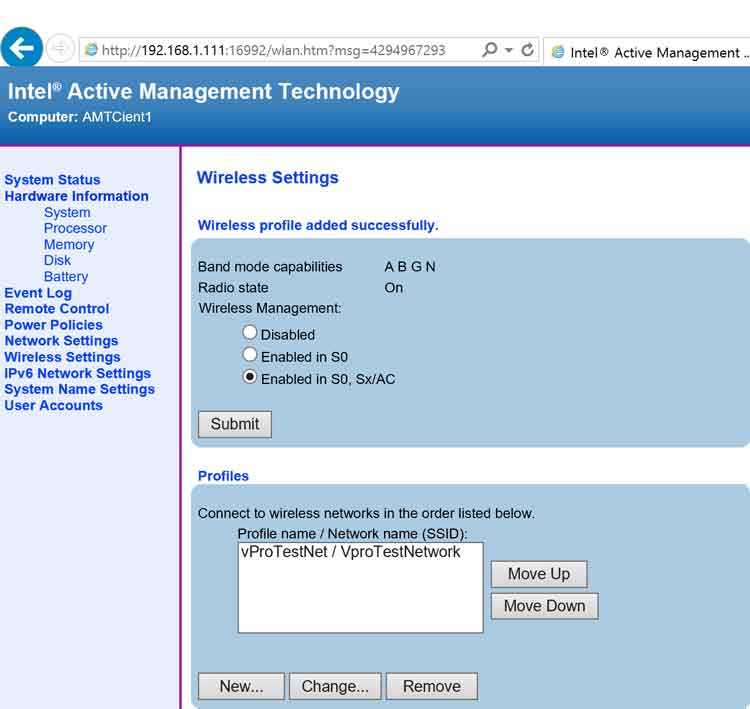Click the IE page icon in address bar
750x709 pixels.
click(x=91, y=50)
